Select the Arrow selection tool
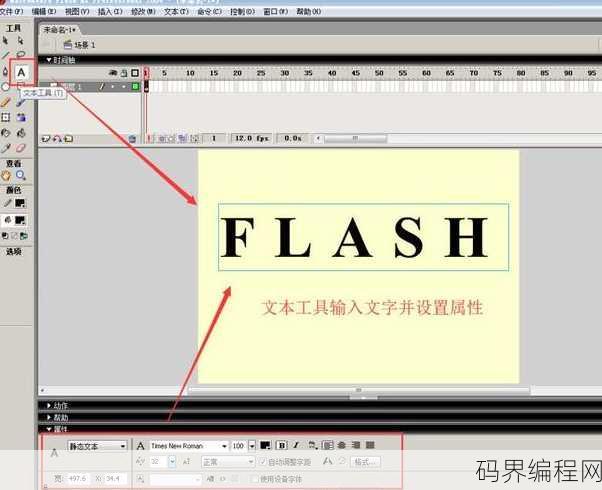 click(5, 40)
